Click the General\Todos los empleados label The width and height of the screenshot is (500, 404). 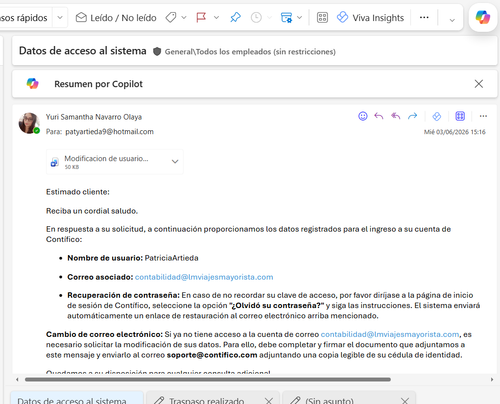point(250,52)
